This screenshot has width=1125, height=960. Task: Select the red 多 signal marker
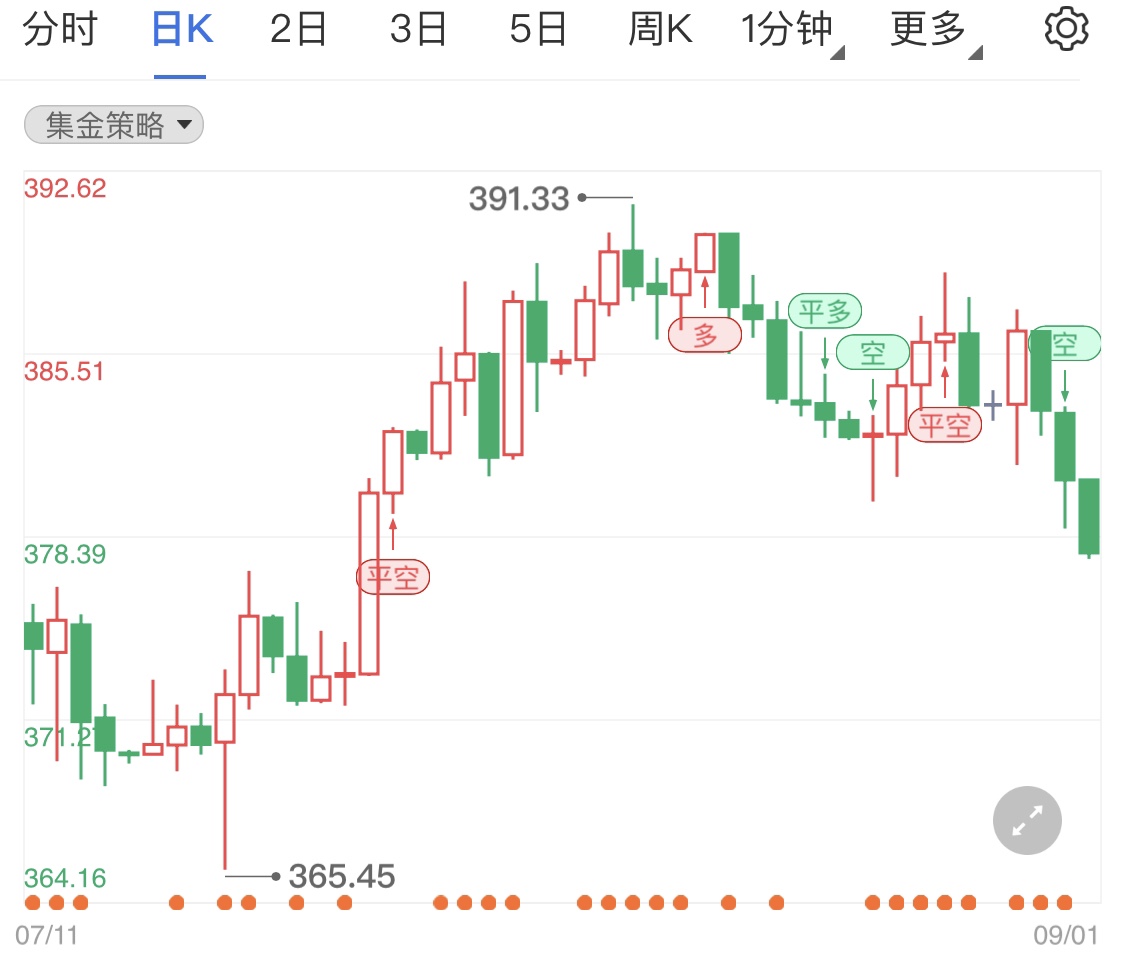click(x=705, y=335)
